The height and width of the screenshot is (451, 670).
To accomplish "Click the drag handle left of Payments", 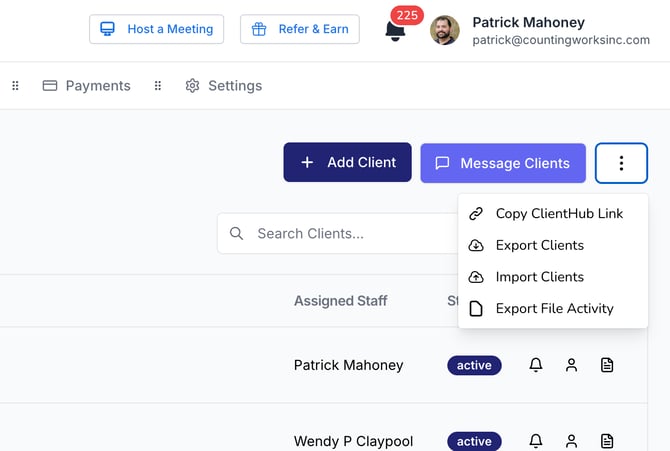I will click(15, 86).
